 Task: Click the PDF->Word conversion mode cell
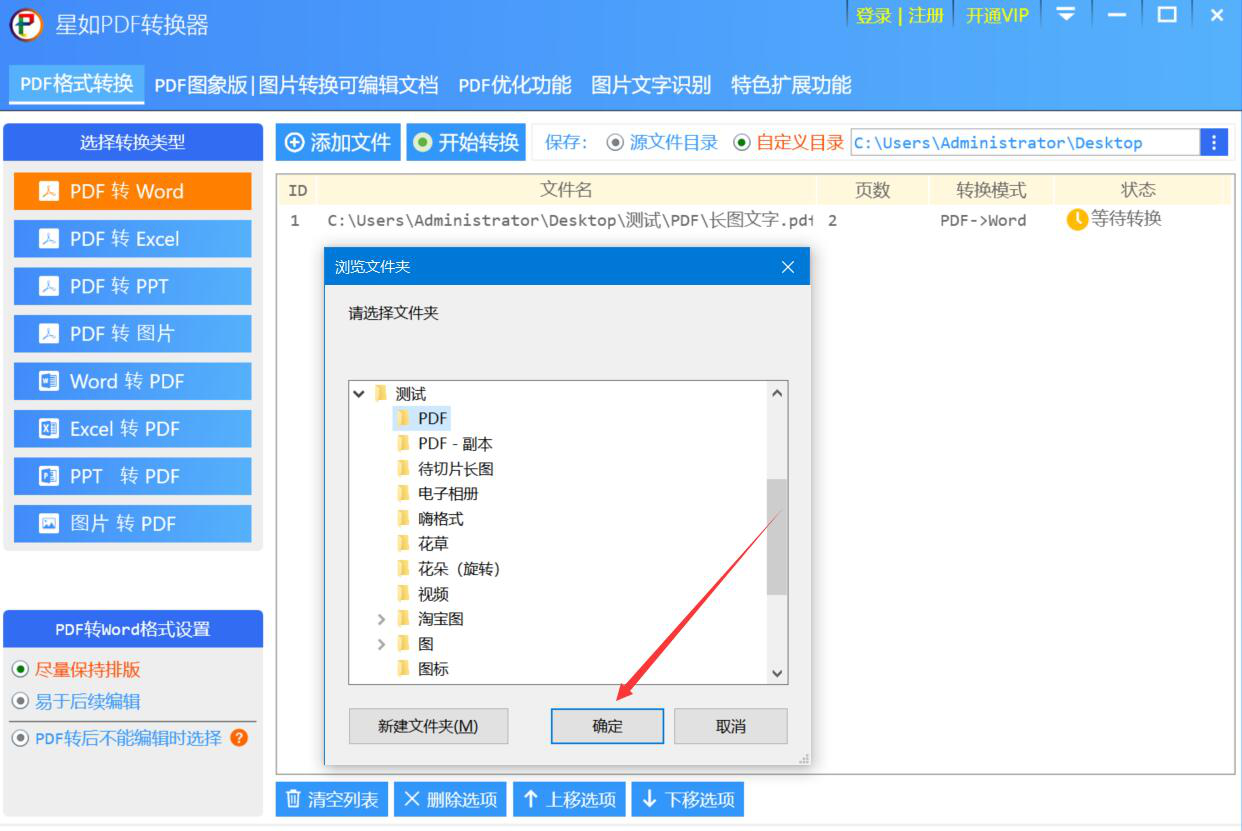[x=983, y=220]
